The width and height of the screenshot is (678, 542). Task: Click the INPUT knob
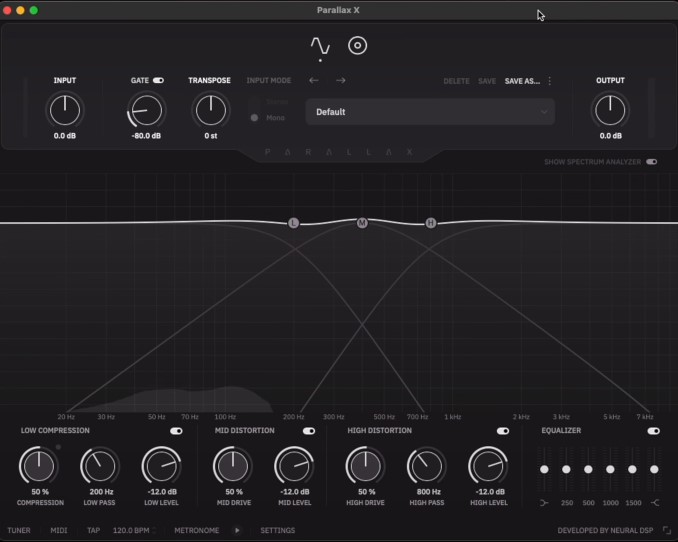click(x=65, y=110)
